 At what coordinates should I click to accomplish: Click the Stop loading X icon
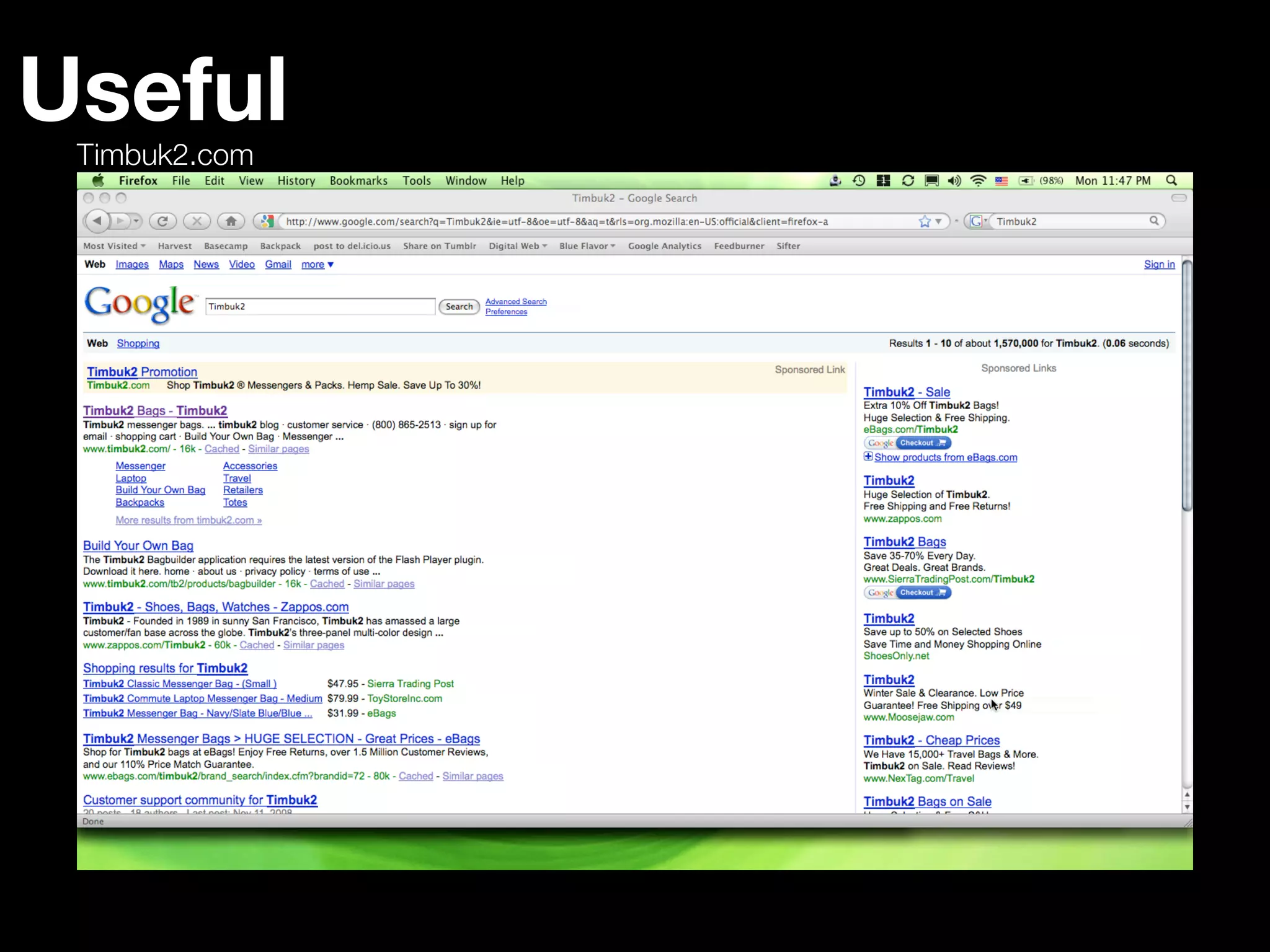(197, 221)
